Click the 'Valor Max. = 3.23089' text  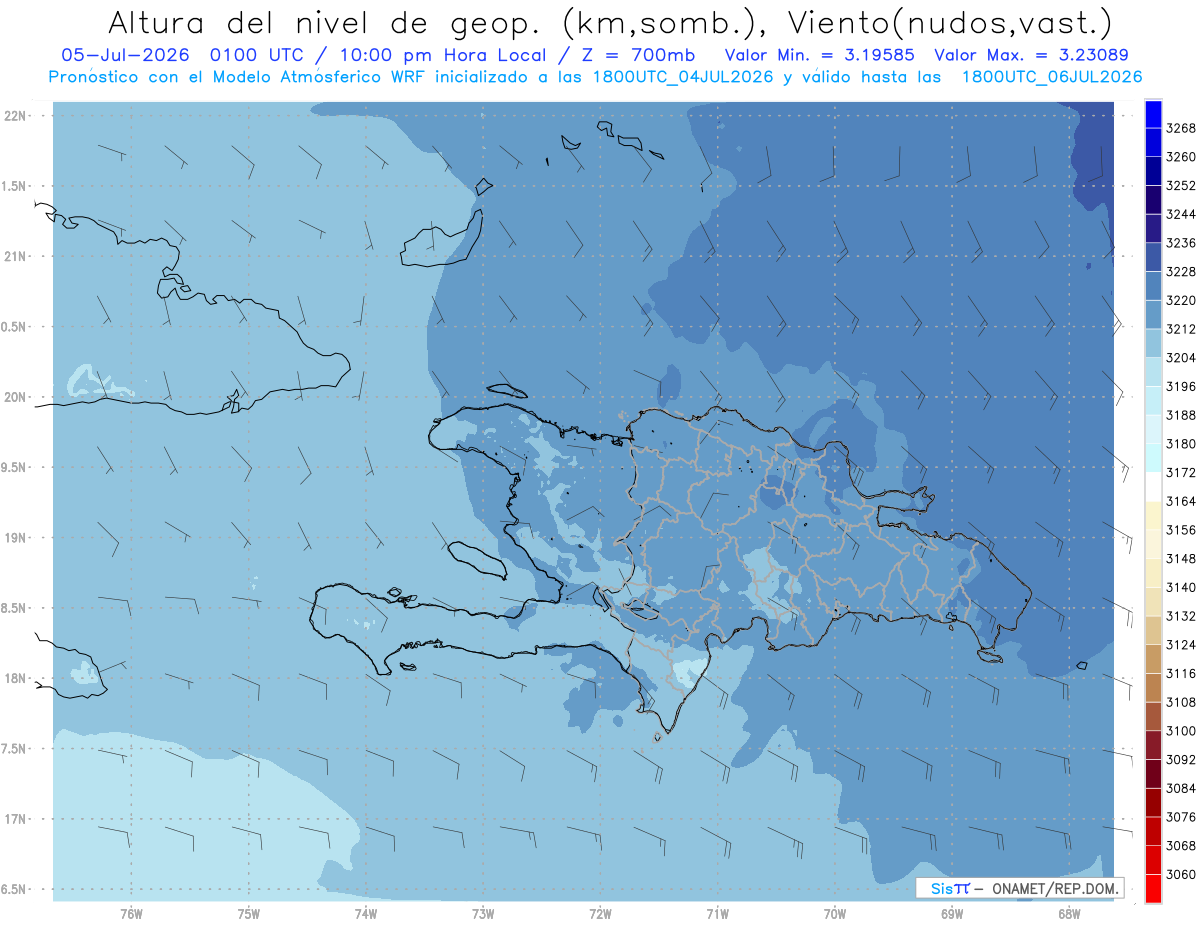click(x=1031, y=55)
